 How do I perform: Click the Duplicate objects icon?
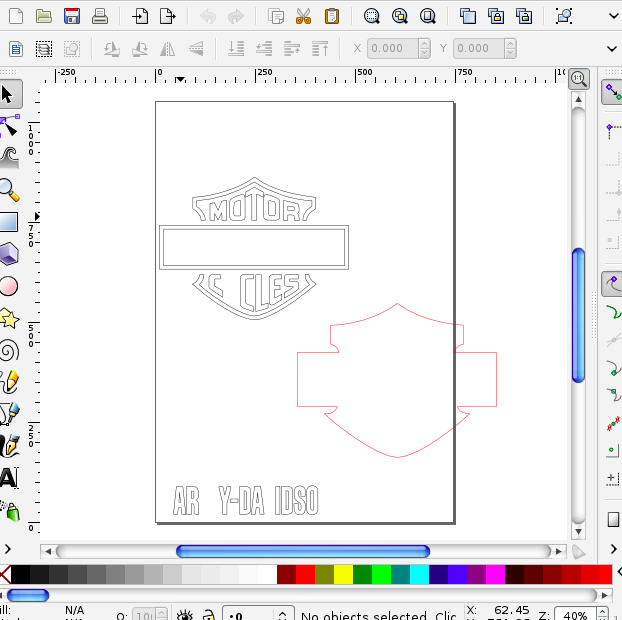(x=468, y=16)
